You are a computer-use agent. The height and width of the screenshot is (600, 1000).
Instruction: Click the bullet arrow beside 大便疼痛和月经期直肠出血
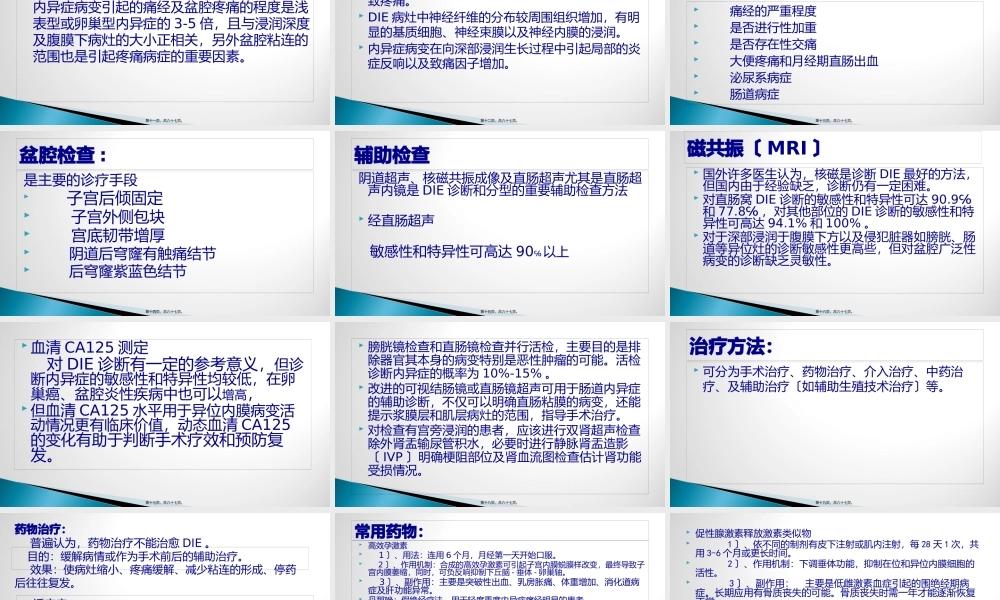pyautogui.click(x=695, y=59)
